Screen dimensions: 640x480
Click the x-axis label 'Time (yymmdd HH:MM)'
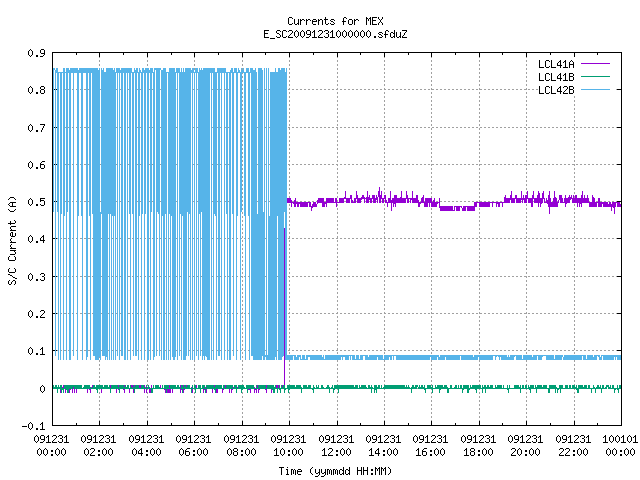(335, 471)
